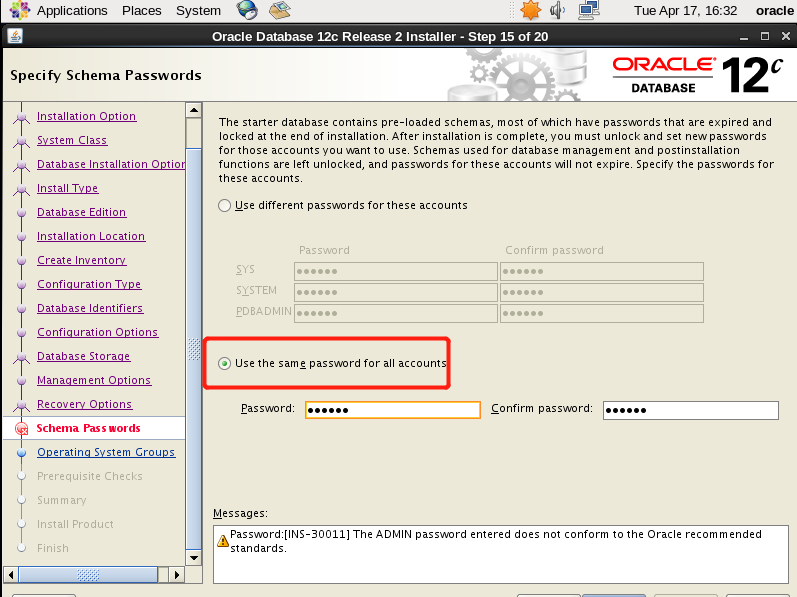This screenshot has height=597, width=797.
Task: Click the Installation Option step marker icon
Action: tap(21, 117)
